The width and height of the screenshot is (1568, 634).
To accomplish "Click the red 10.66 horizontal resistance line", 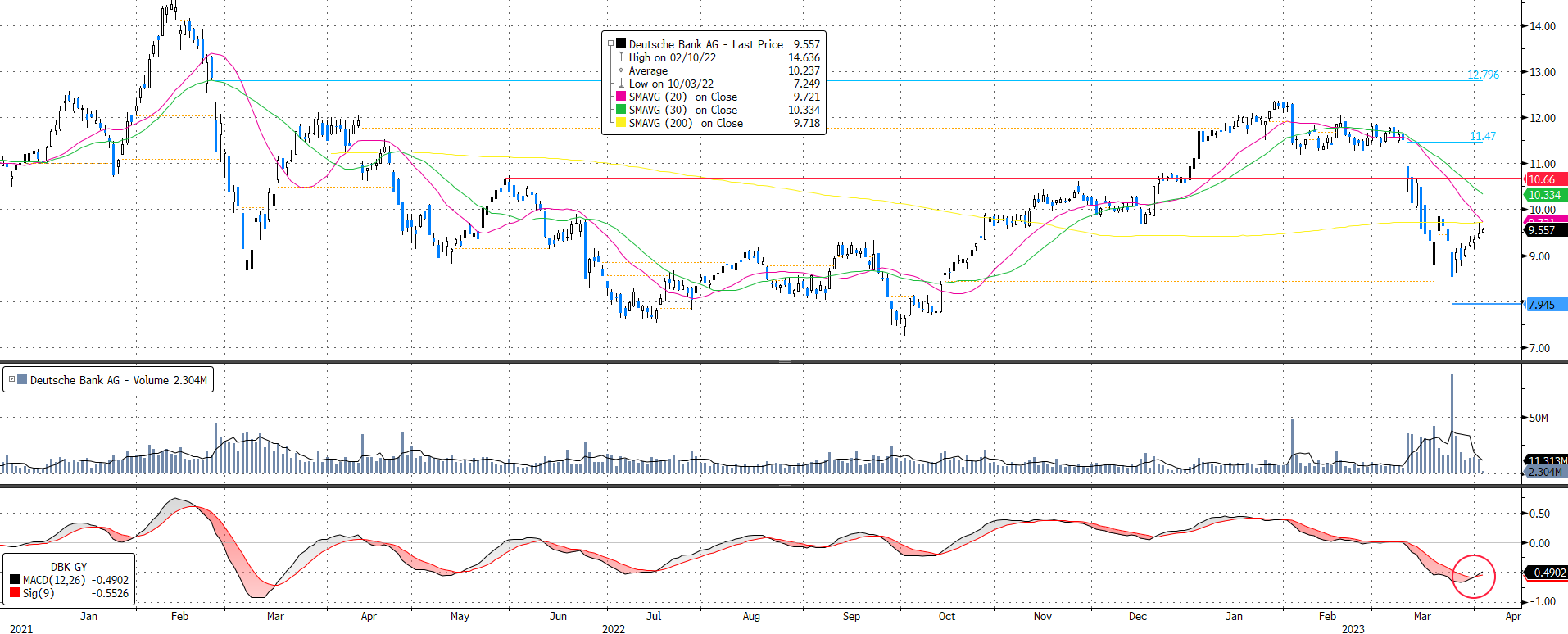I will tap(1014, 179).
